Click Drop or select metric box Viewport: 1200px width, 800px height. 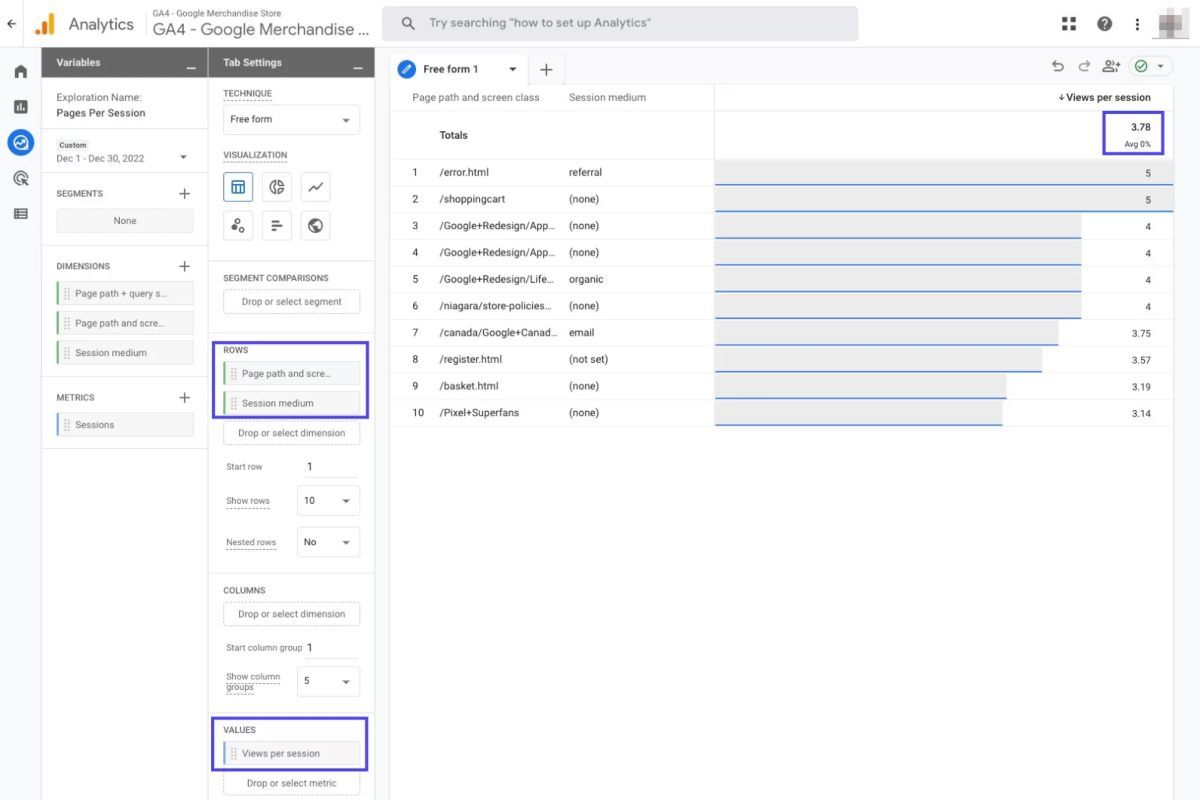[291, 783]
